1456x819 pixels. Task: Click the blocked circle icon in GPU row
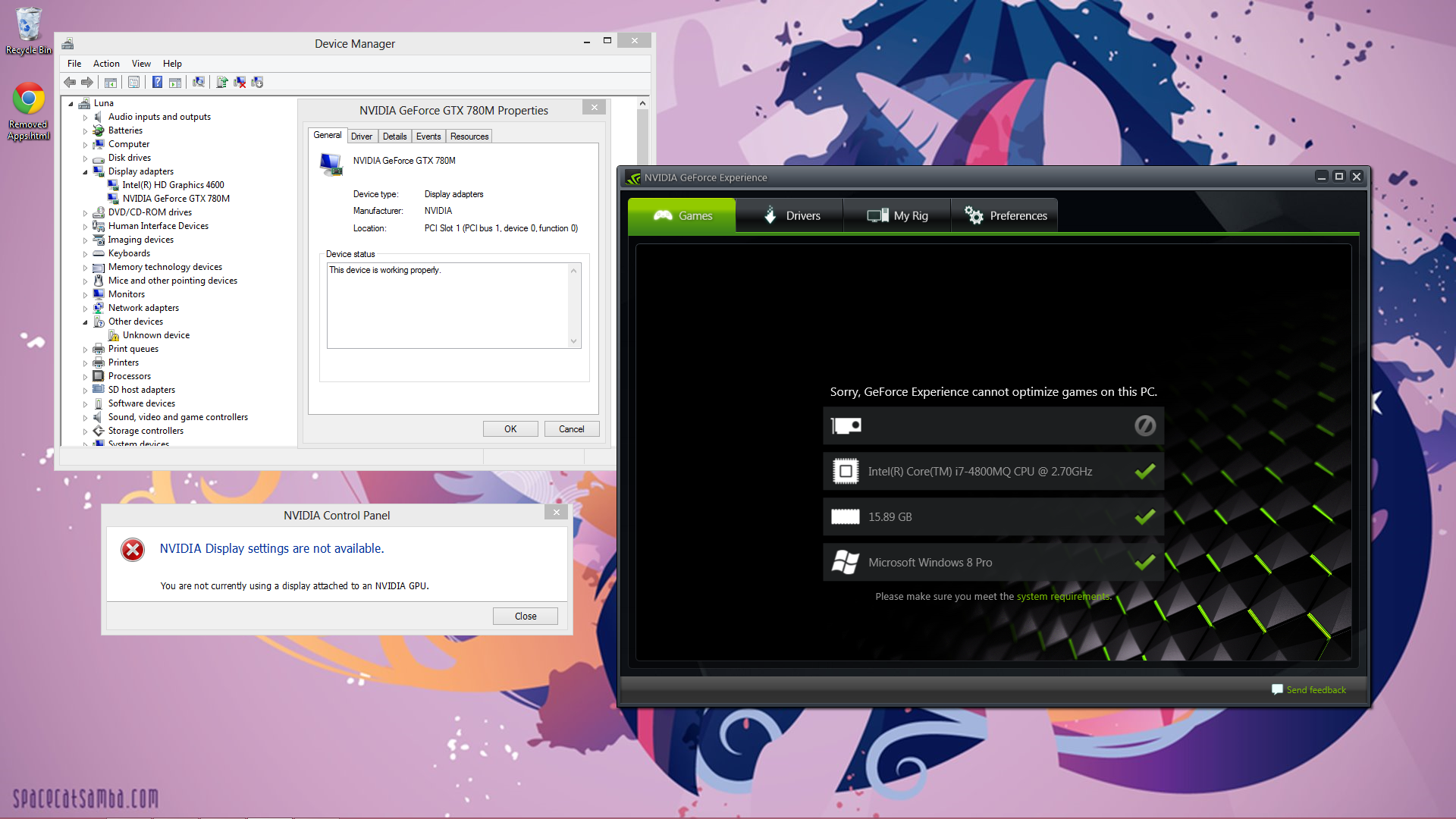1145,425
